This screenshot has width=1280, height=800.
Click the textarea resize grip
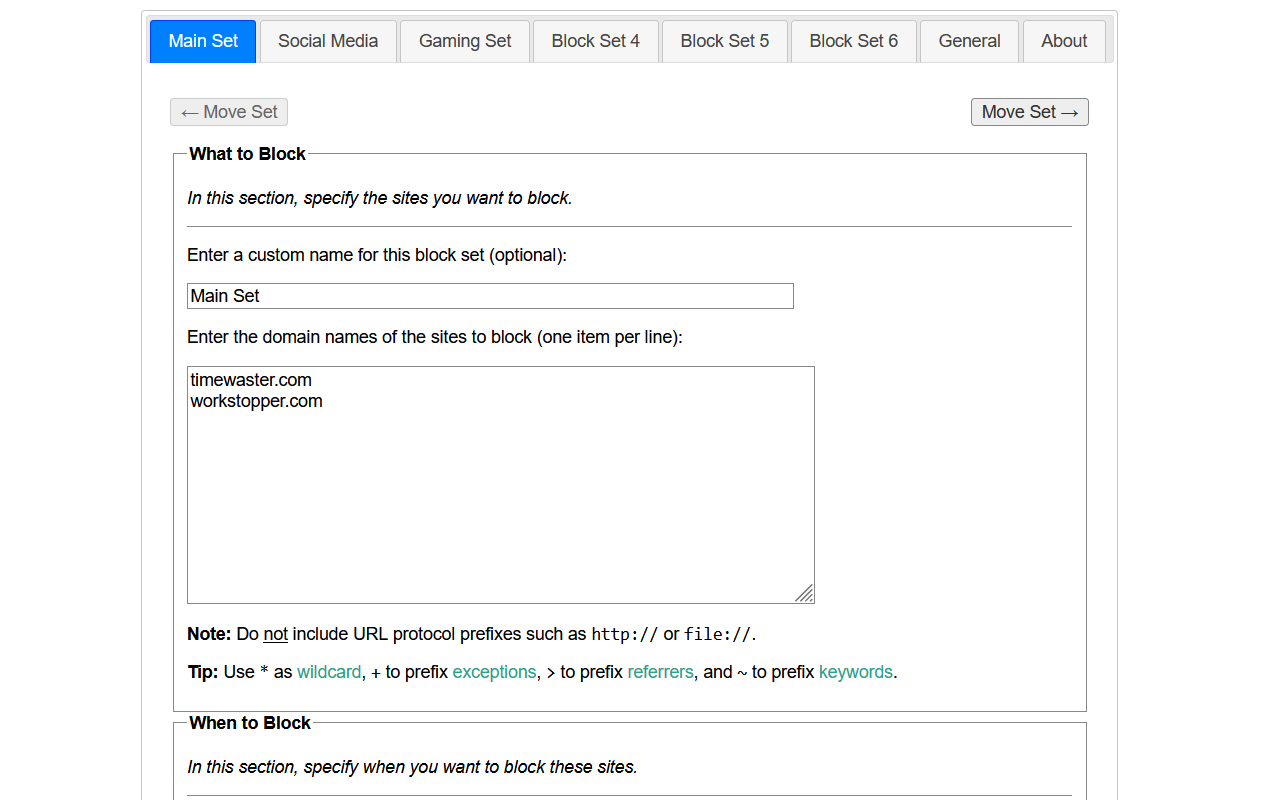point(805,594)
